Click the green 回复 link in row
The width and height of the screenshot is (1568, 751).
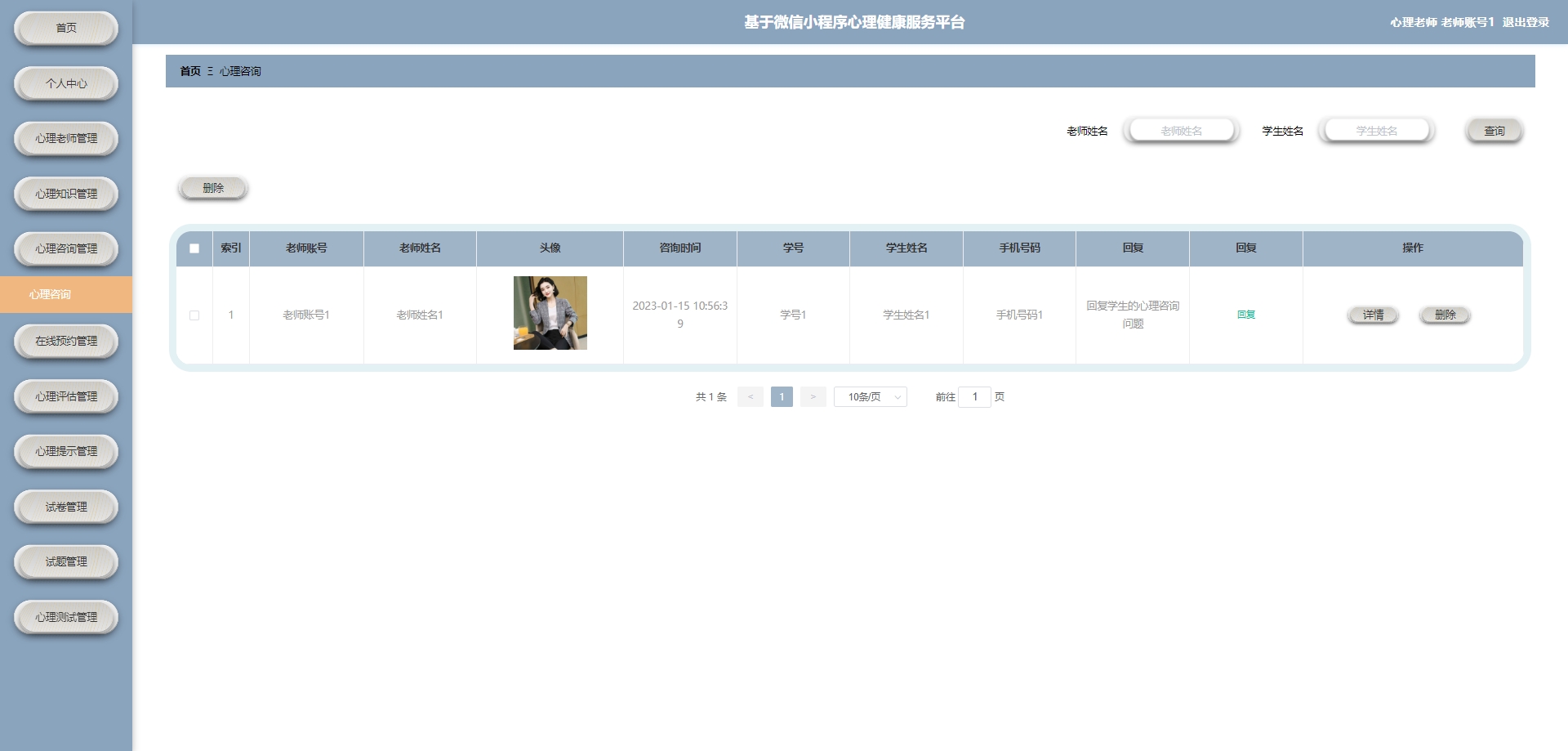pos(1246,315)
